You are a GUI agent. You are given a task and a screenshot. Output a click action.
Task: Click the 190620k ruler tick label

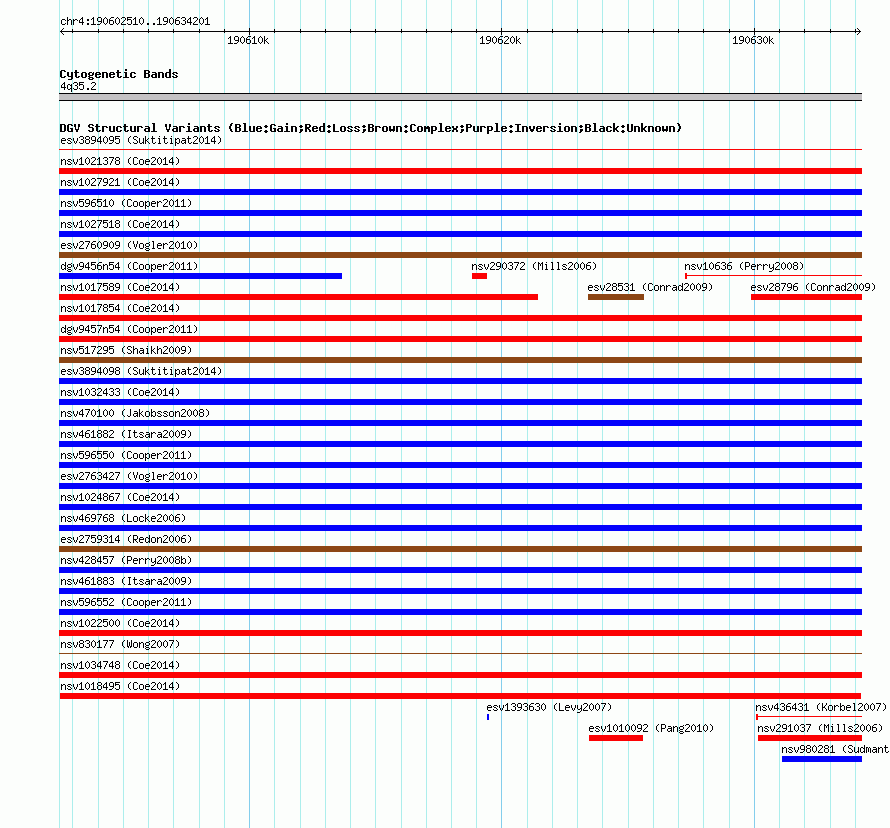click(x=500, y=40)
